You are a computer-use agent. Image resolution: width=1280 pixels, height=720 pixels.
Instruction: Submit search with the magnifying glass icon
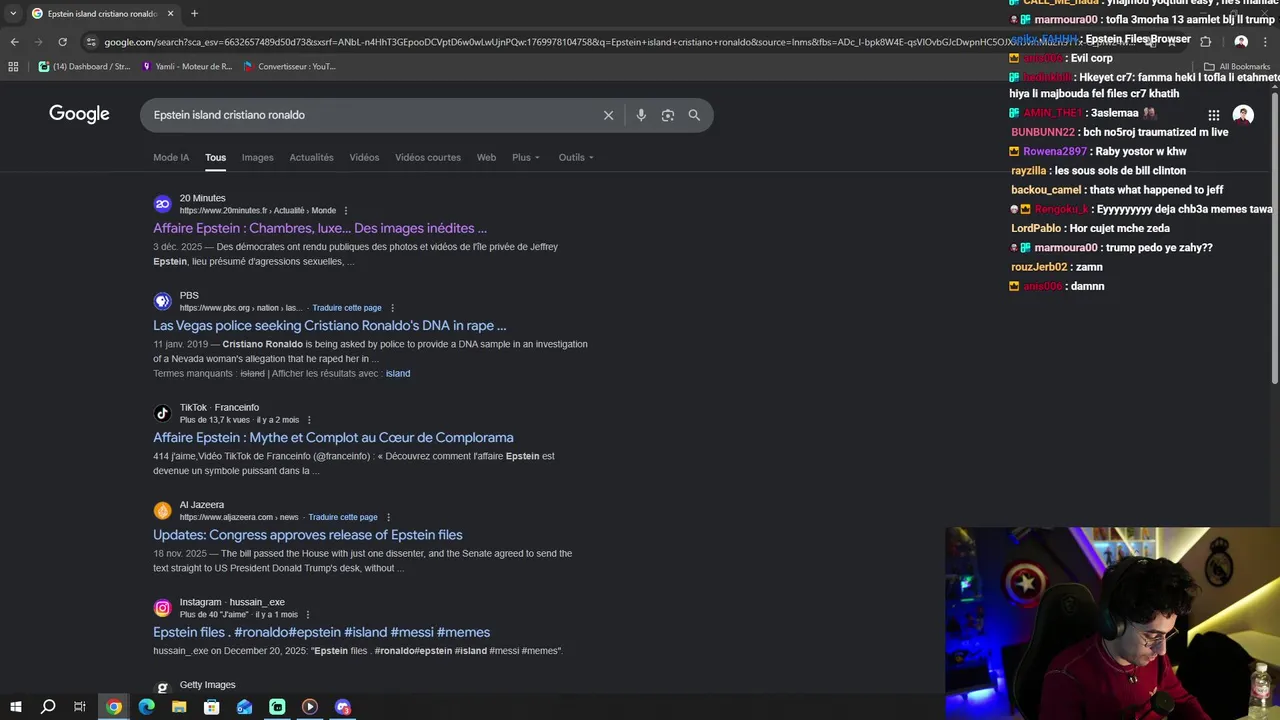tap(694, 115)
